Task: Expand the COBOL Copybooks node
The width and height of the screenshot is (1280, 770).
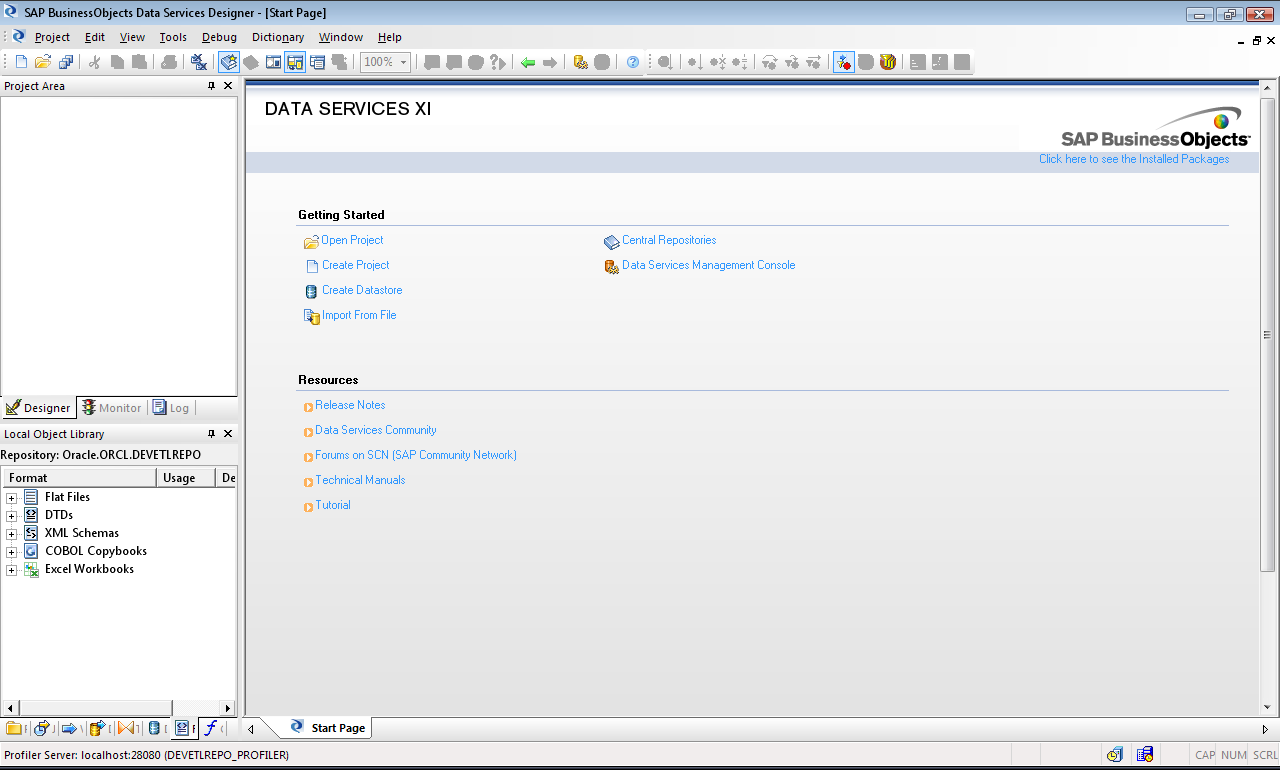Action: (x=12, y=552)
